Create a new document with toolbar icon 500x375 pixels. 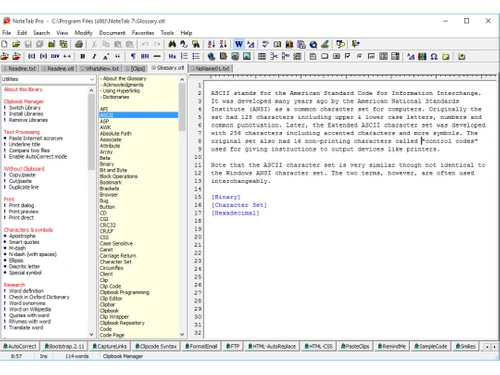4,44
